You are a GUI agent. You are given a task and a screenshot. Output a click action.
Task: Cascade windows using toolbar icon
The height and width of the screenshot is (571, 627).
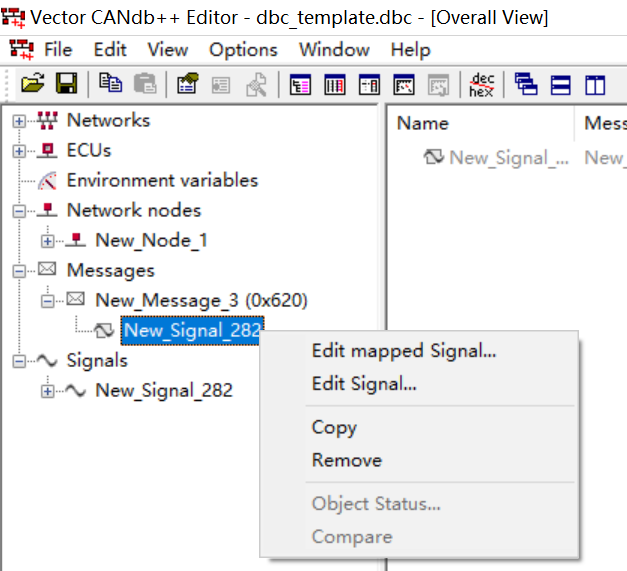tap(526, 84)
